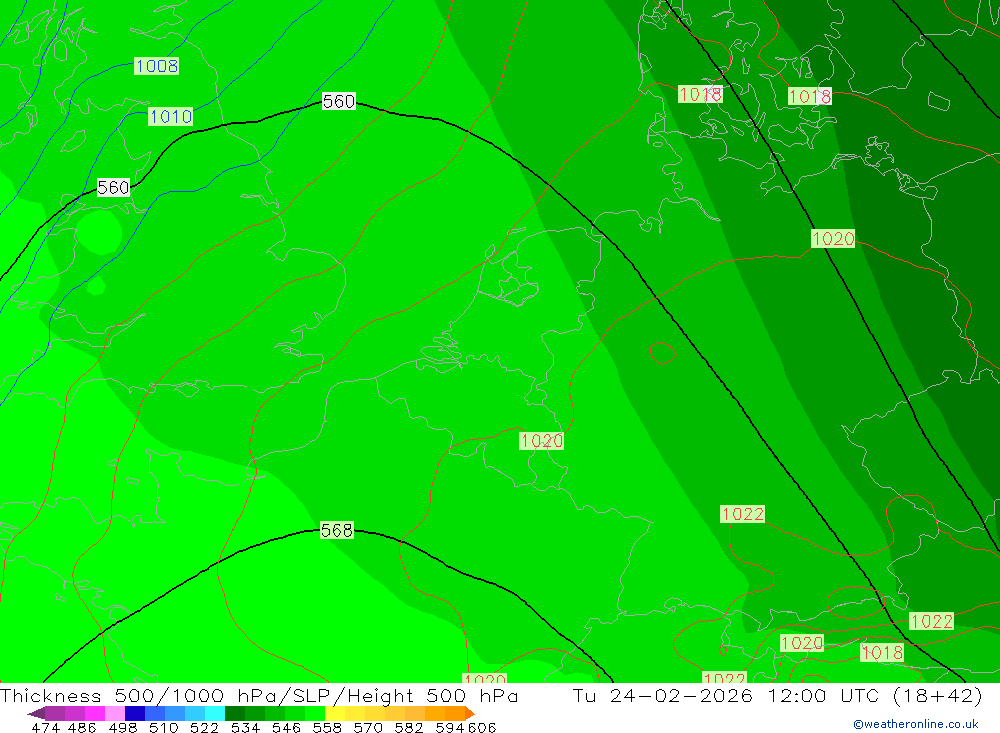Viewport: 1000px width, 733px height.
Task: Click the 1022 label above the Alps region
Action: [742, 514]
